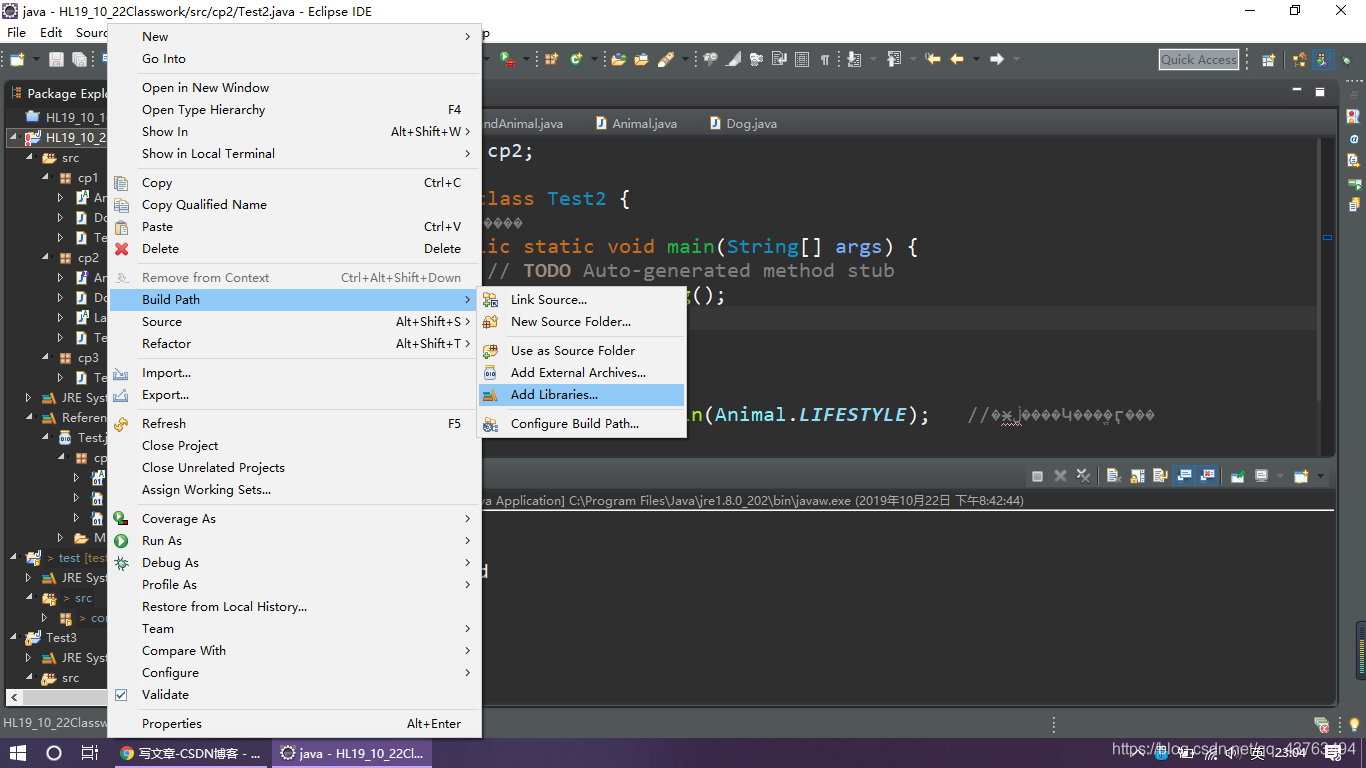This screenshot has width=1366, height=768.
Task: Choose Close Project in the context menu
Action: tap(294, 446)
